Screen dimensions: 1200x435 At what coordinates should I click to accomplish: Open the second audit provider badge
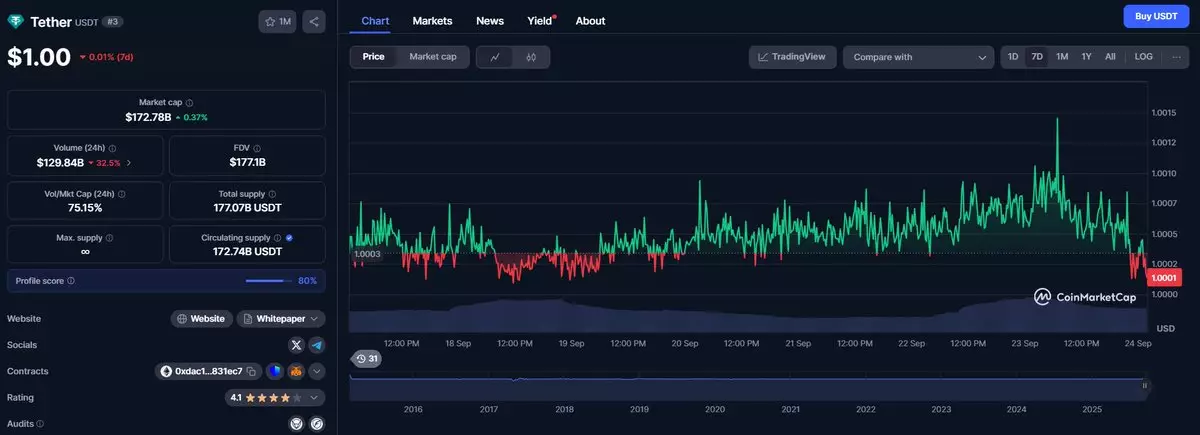(316, 424)
